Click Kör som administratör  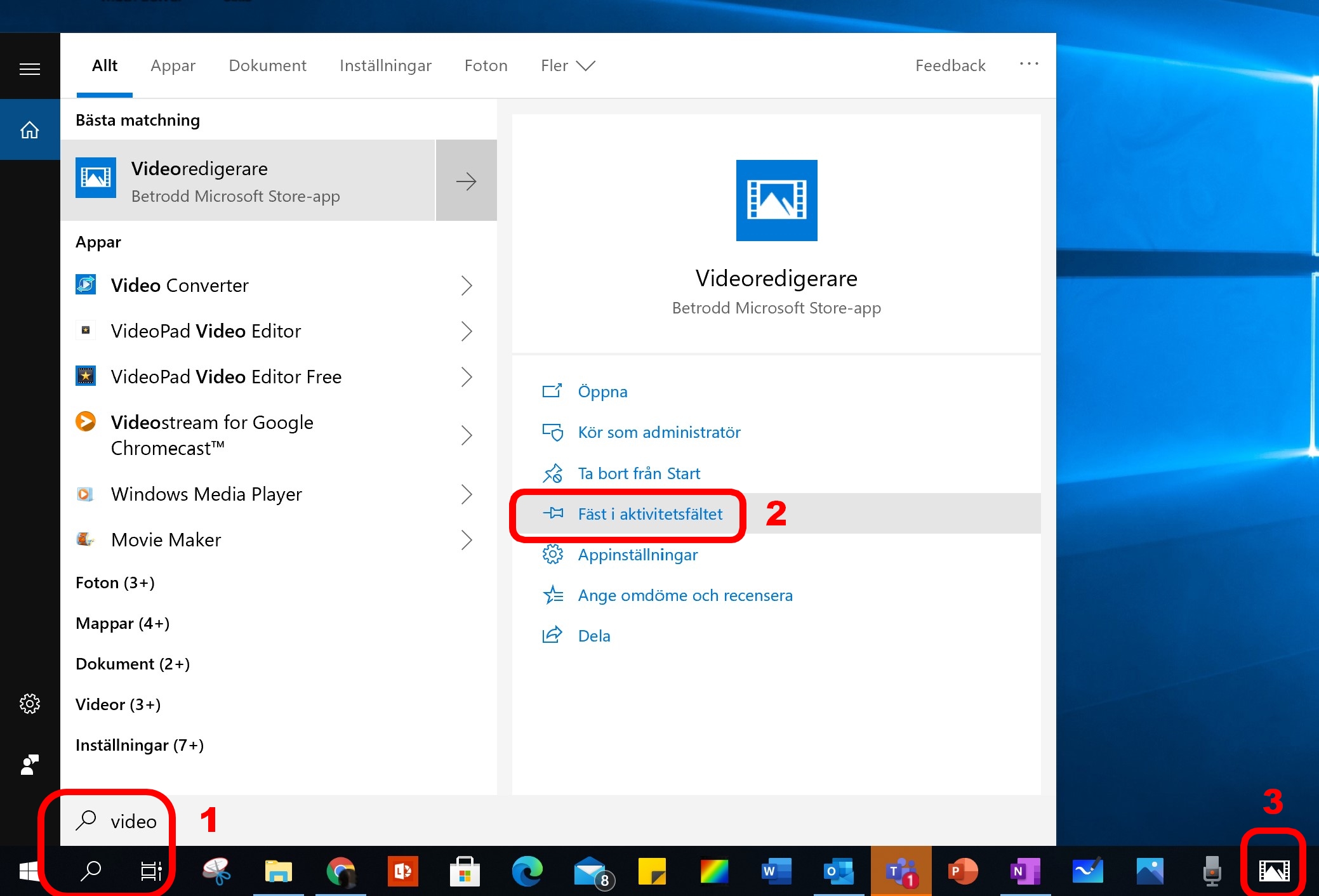coord(659,432)
